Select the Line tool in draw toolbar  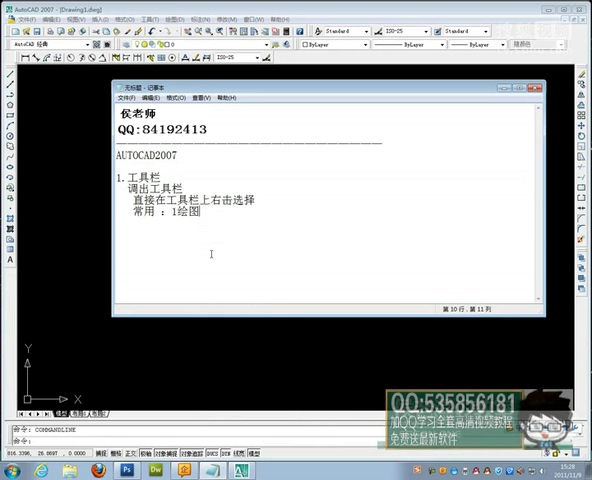click(x=10, y=74)
